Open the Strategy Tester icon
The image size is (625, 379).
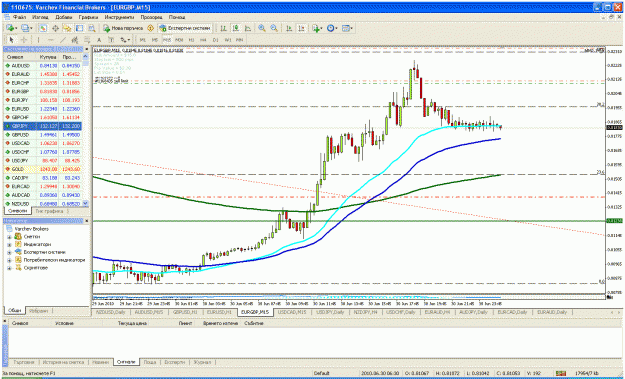pos(92,28)
